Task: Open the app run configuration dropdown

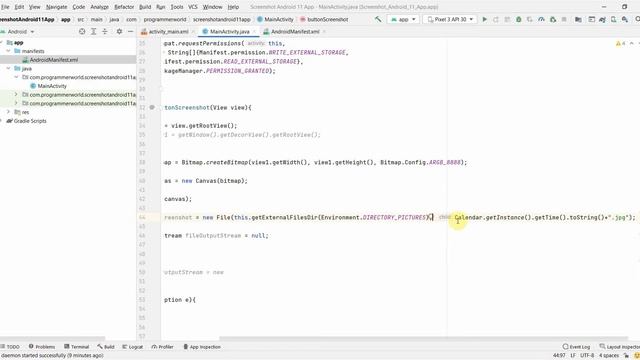Action: tap(403, 19)
